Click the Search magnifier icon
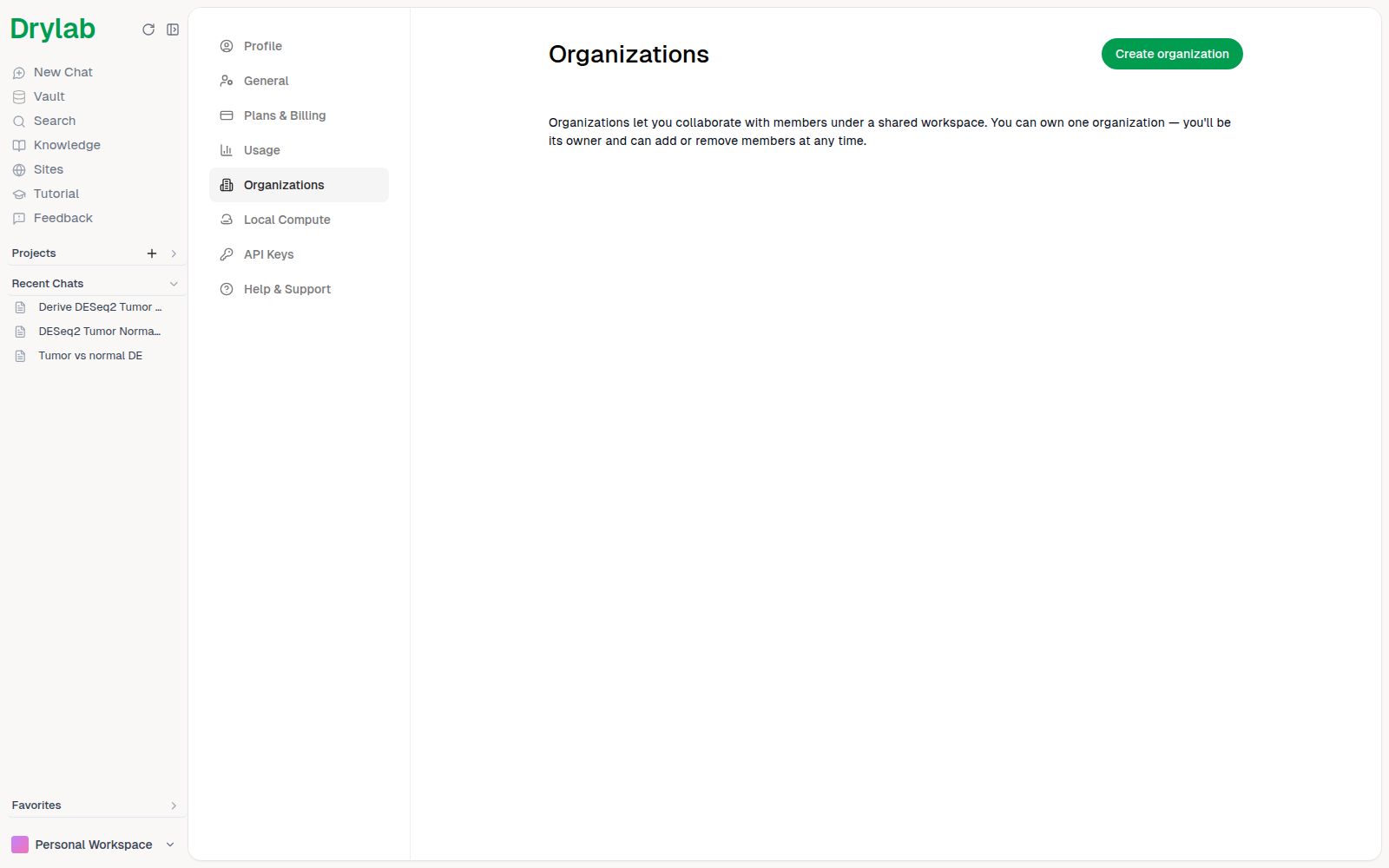1389x868 pixels. coord(19,122)
